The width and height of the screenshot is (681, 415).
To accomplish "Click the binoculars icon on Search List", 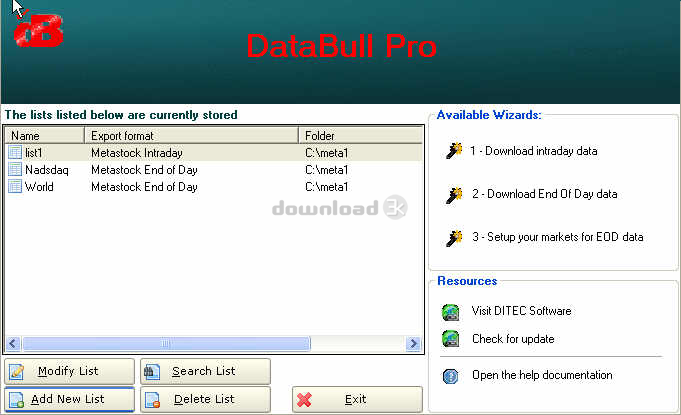I will (x=152, y=372).
